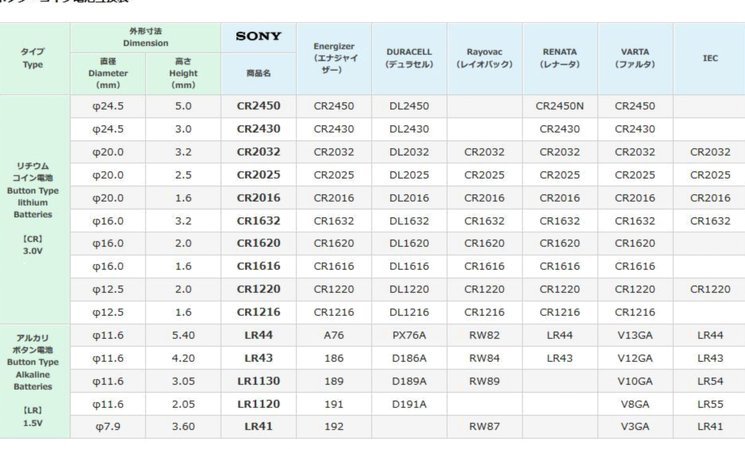Click the 191 Energizer cell

(x=334, y=404)
